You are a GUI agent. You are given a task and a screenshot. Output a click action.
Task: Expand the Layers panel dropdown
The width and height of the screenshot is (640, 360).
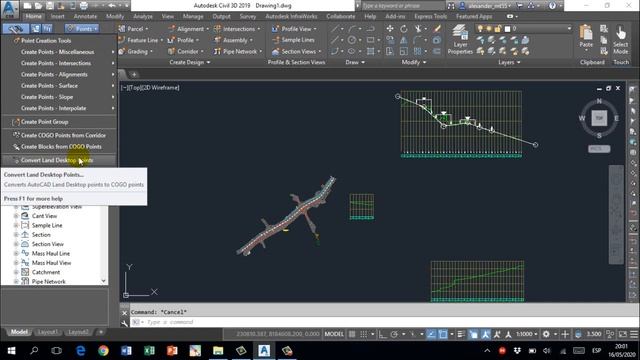click(x=509, y=62)
